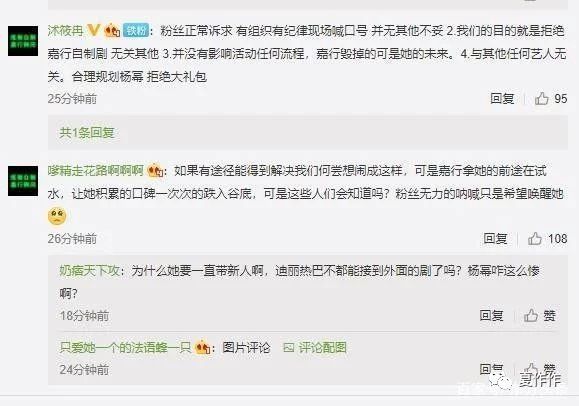Click the fan badge next to 嗲精走花路啊啊啊

pos(155,171)
